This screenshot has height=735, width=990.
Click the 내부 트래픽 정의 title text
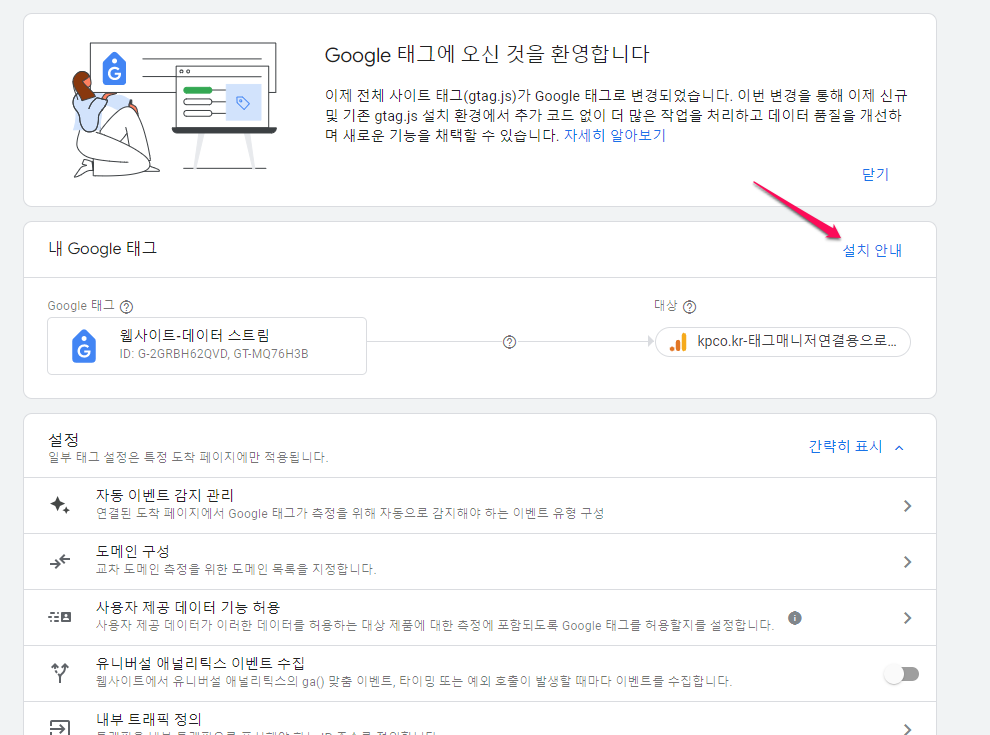149,719
